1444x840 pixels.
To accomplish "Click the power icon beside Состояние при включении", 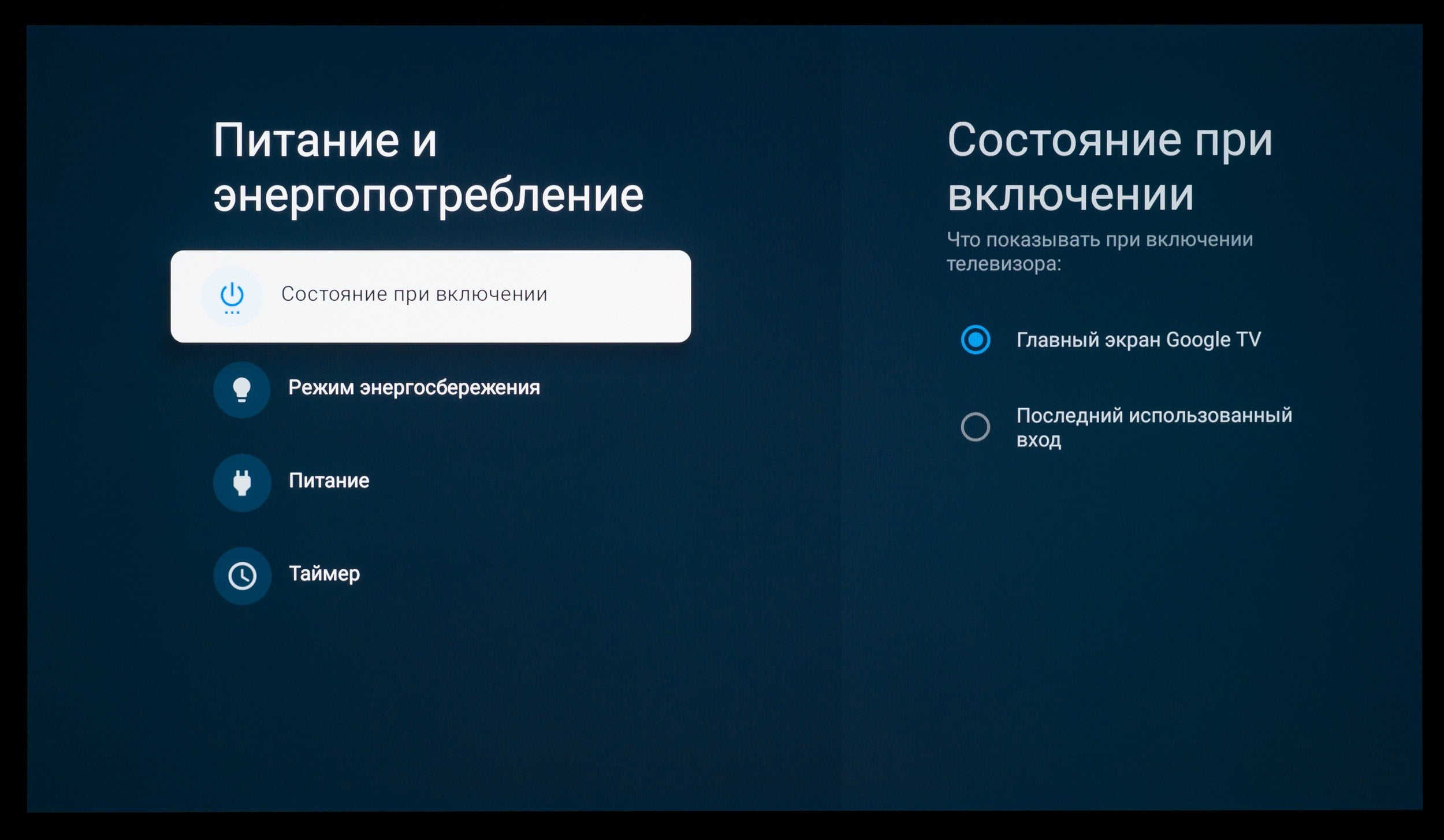I will [x=232, y=296].
